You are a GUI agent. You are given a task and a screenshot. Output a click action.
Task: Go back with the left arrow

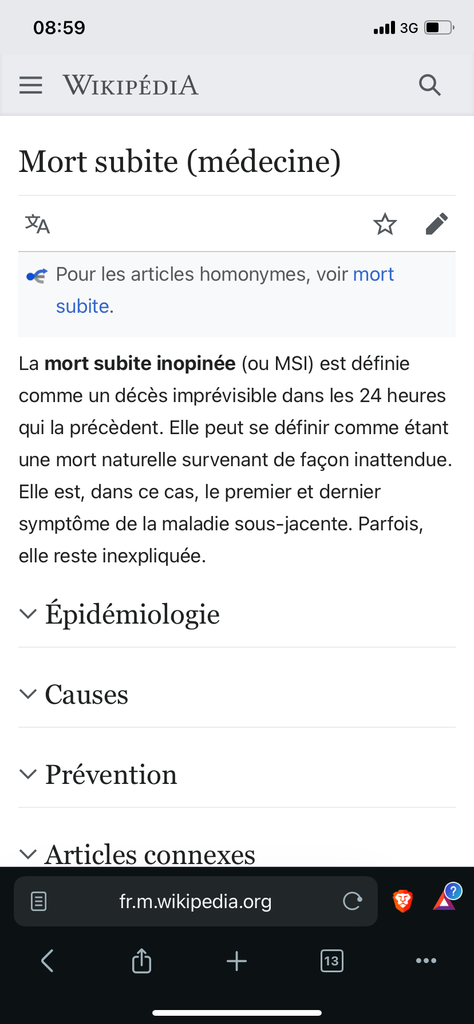(47, 961)
